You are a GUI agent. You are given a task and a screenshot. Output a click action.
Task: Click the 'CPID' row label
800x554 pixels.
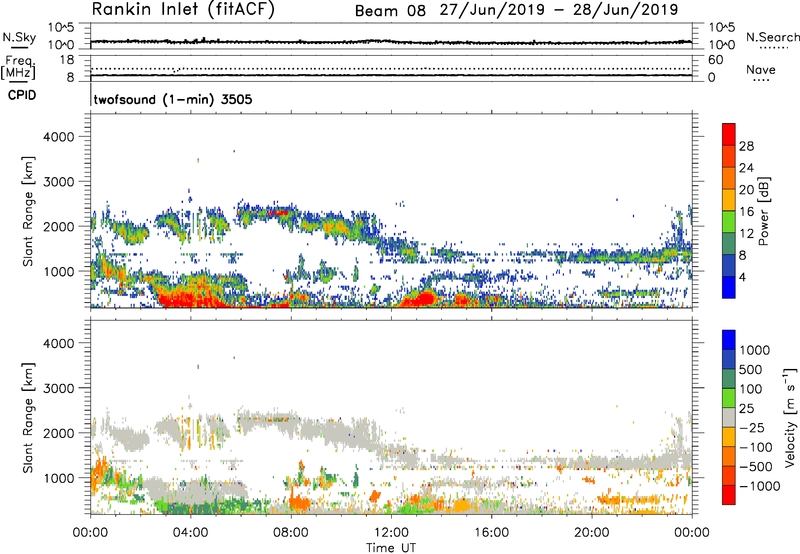pyautogui.click(x=22, y=95)
